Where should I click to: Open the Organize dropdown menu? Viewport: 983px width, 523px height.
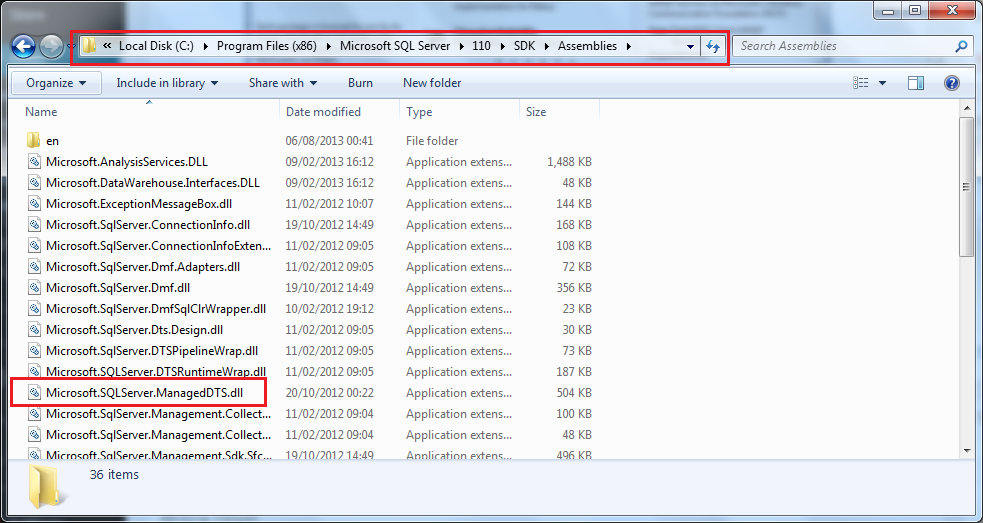[56, 83]
